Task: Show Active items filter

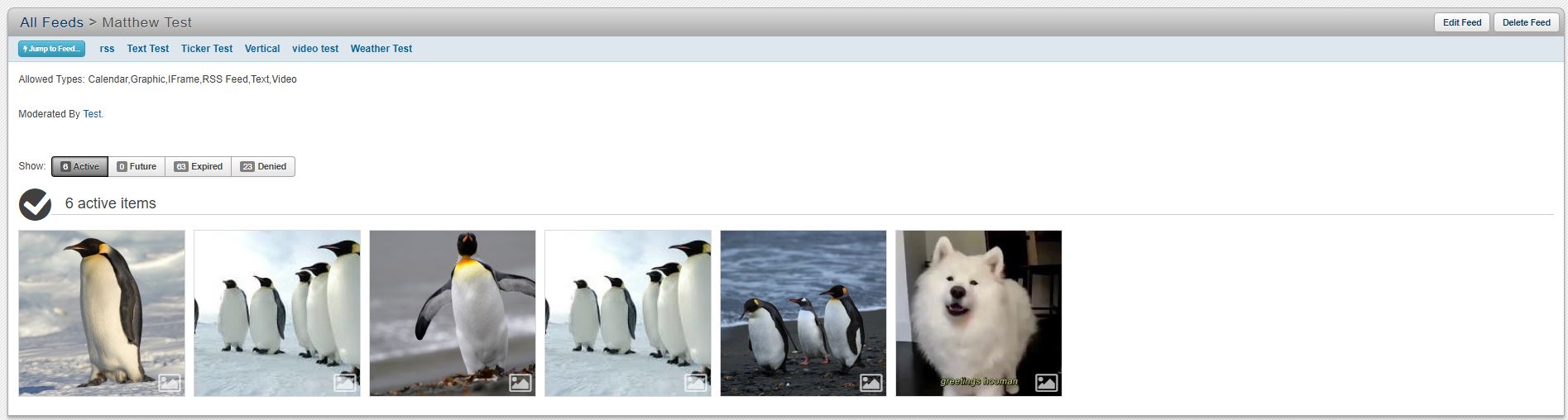Action: coord(79,166)
